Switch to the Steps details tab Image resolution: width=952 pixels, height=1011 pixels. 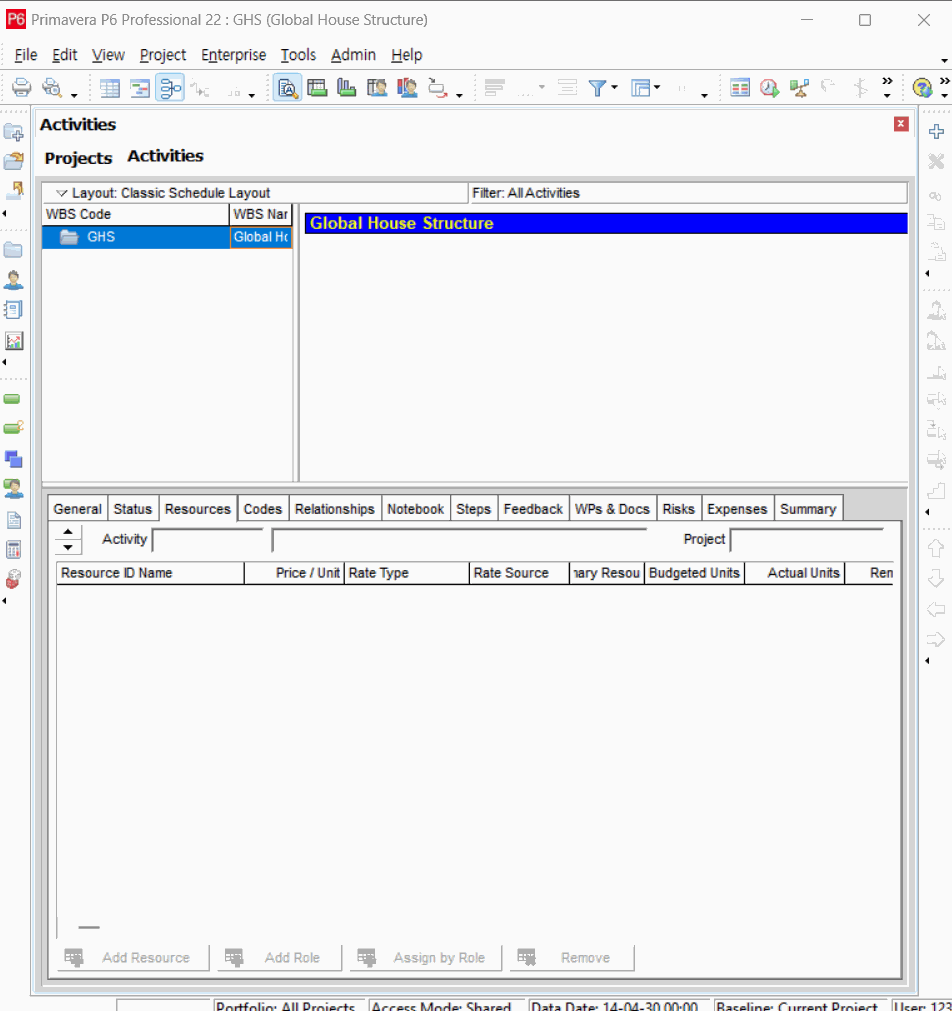tap(473, 509)
